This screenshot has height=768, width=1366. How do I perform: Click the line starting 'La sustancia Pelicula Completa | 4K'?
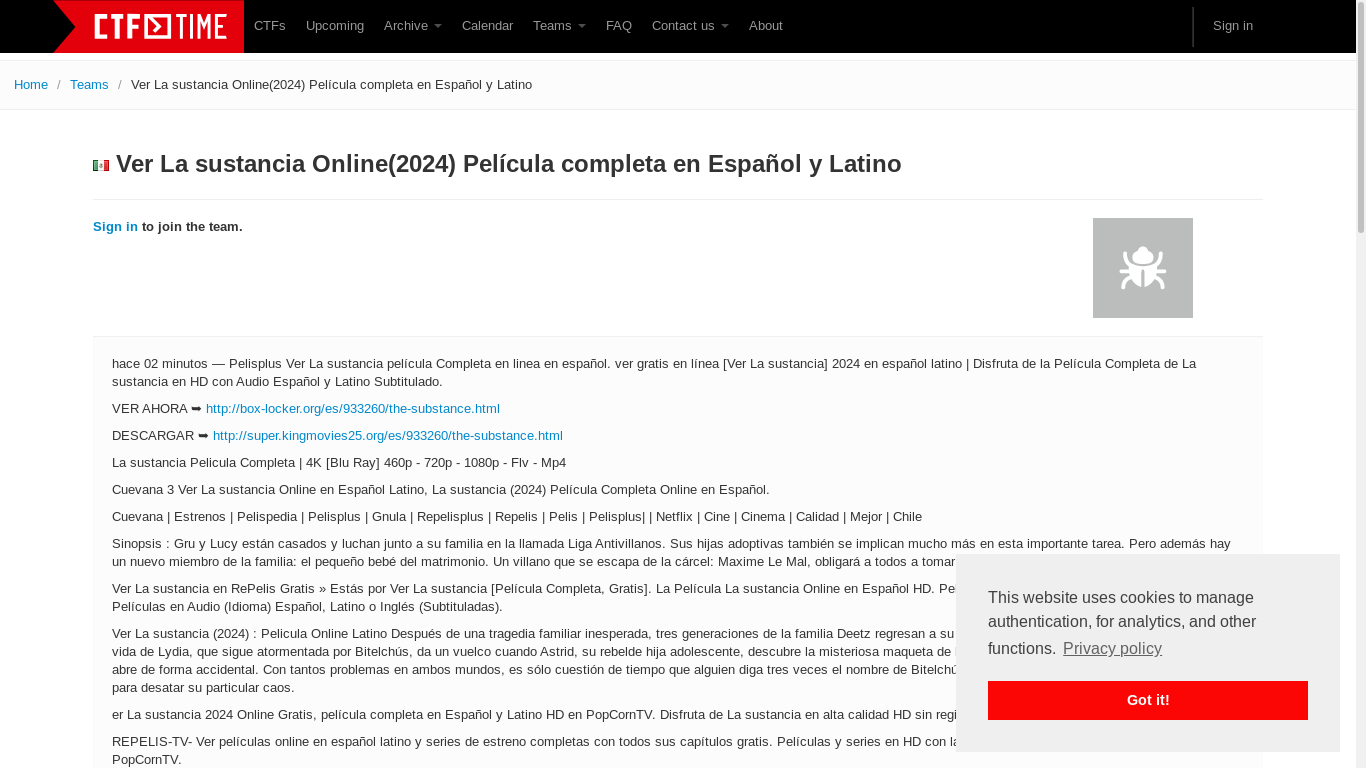(x=339, y=463)
